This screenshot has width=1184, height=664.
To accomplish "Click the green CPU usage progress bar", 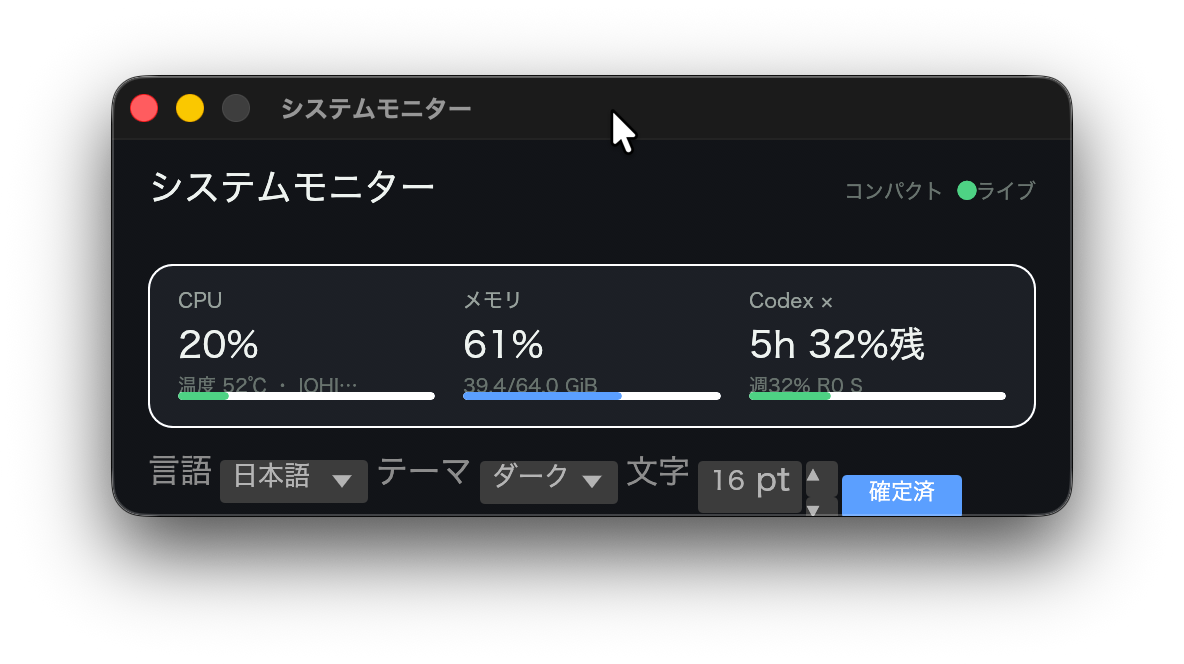I will click(x=307, y=396).
